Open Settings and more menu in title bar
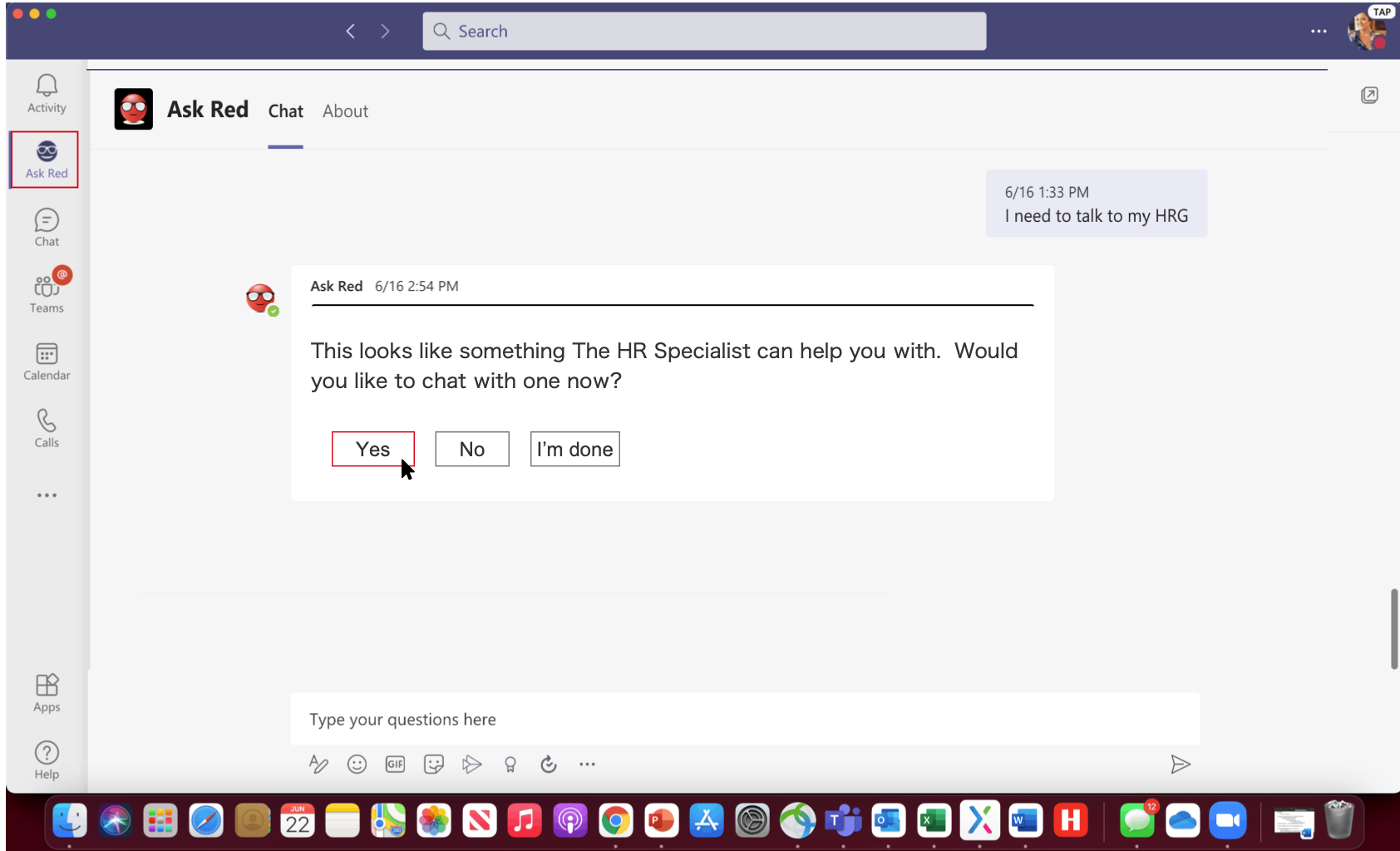 [1319, 32]
